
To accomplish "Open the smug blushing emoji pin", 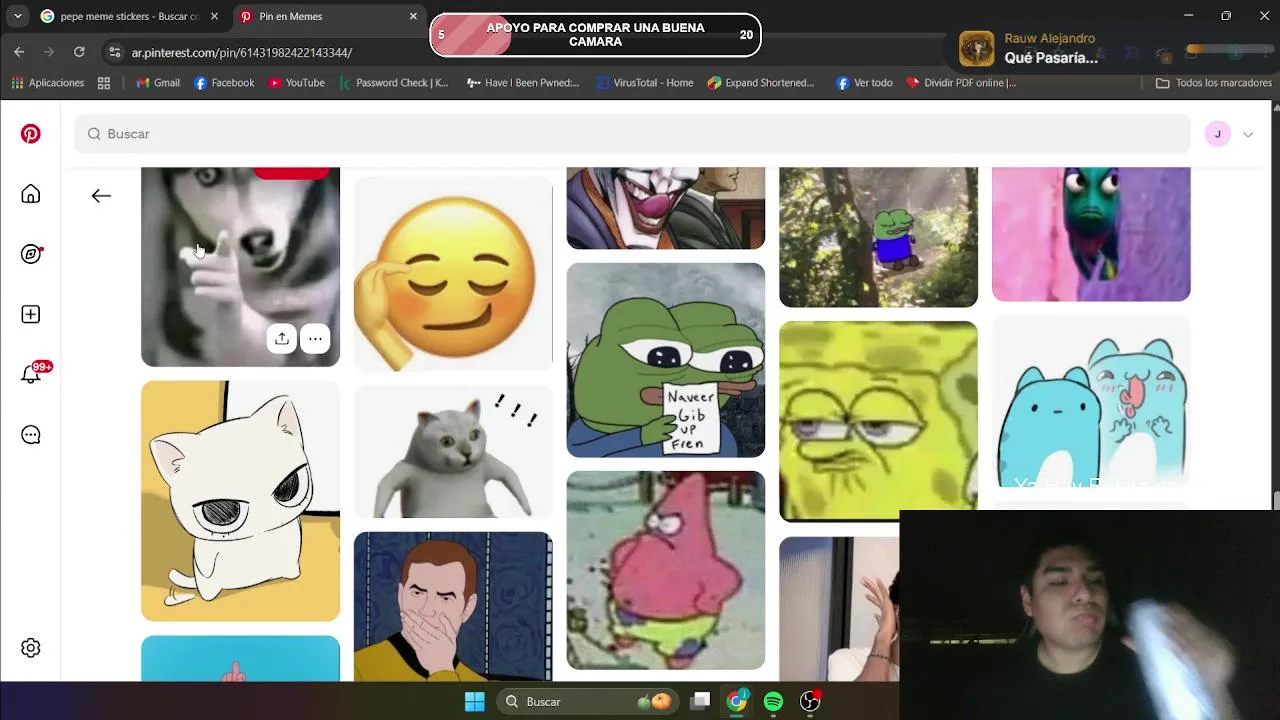I will [453, 274].
